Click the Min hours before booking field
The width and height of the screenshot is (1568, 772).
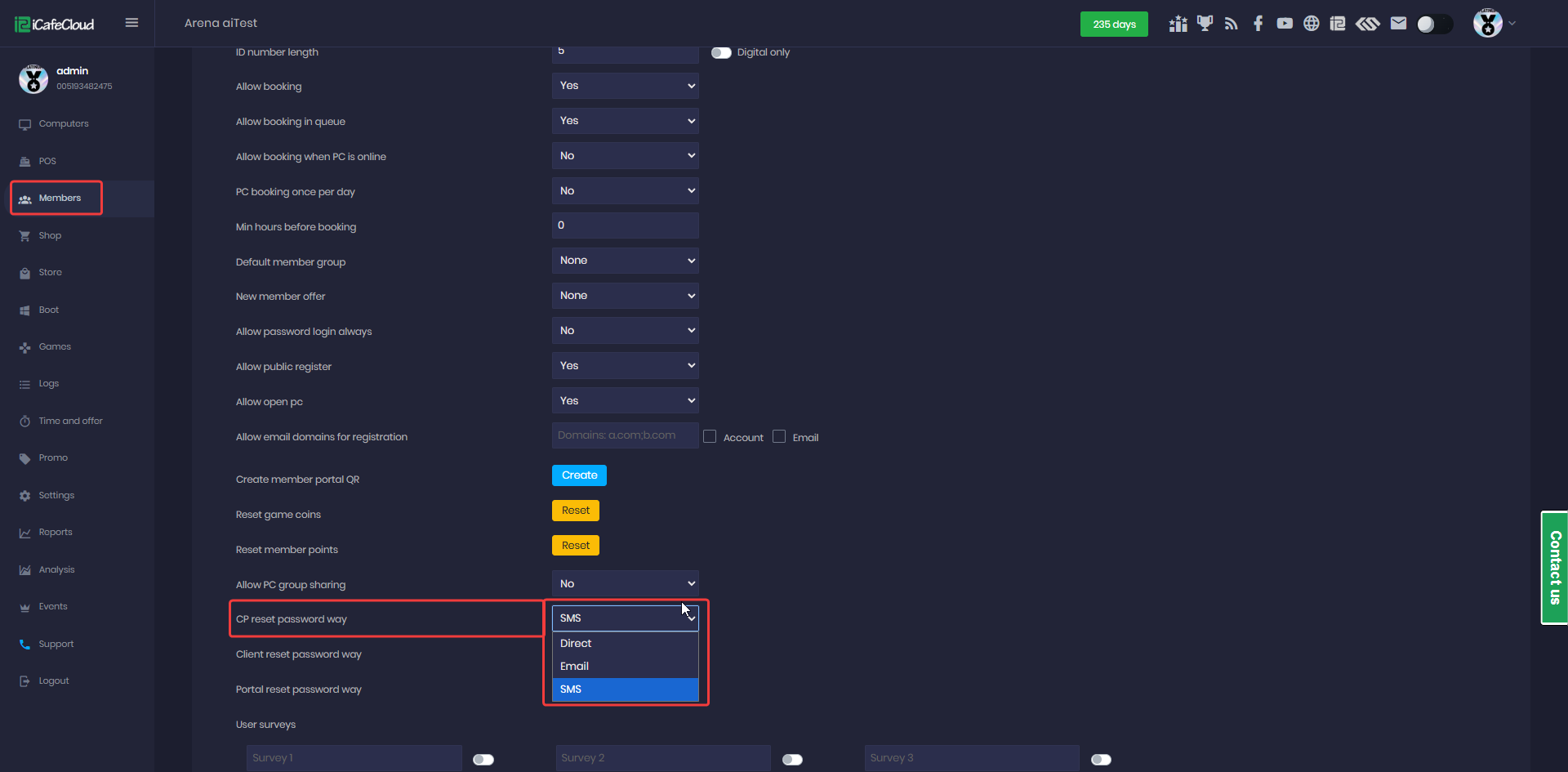point(626,225)
